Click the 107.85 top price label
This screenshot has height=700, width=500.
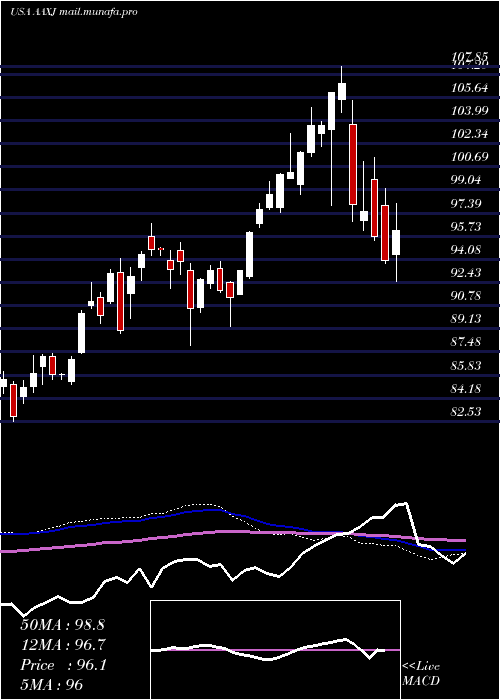[x=469, y=58]
